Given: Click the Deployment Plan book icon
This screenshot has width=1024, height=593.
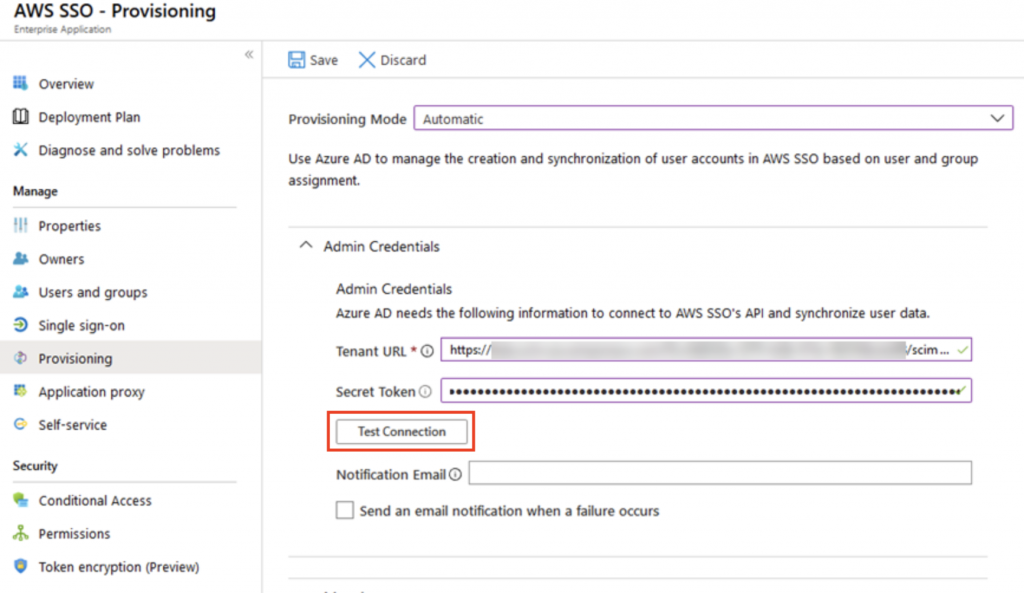Looking at the screenshot, I should point(20,116).
